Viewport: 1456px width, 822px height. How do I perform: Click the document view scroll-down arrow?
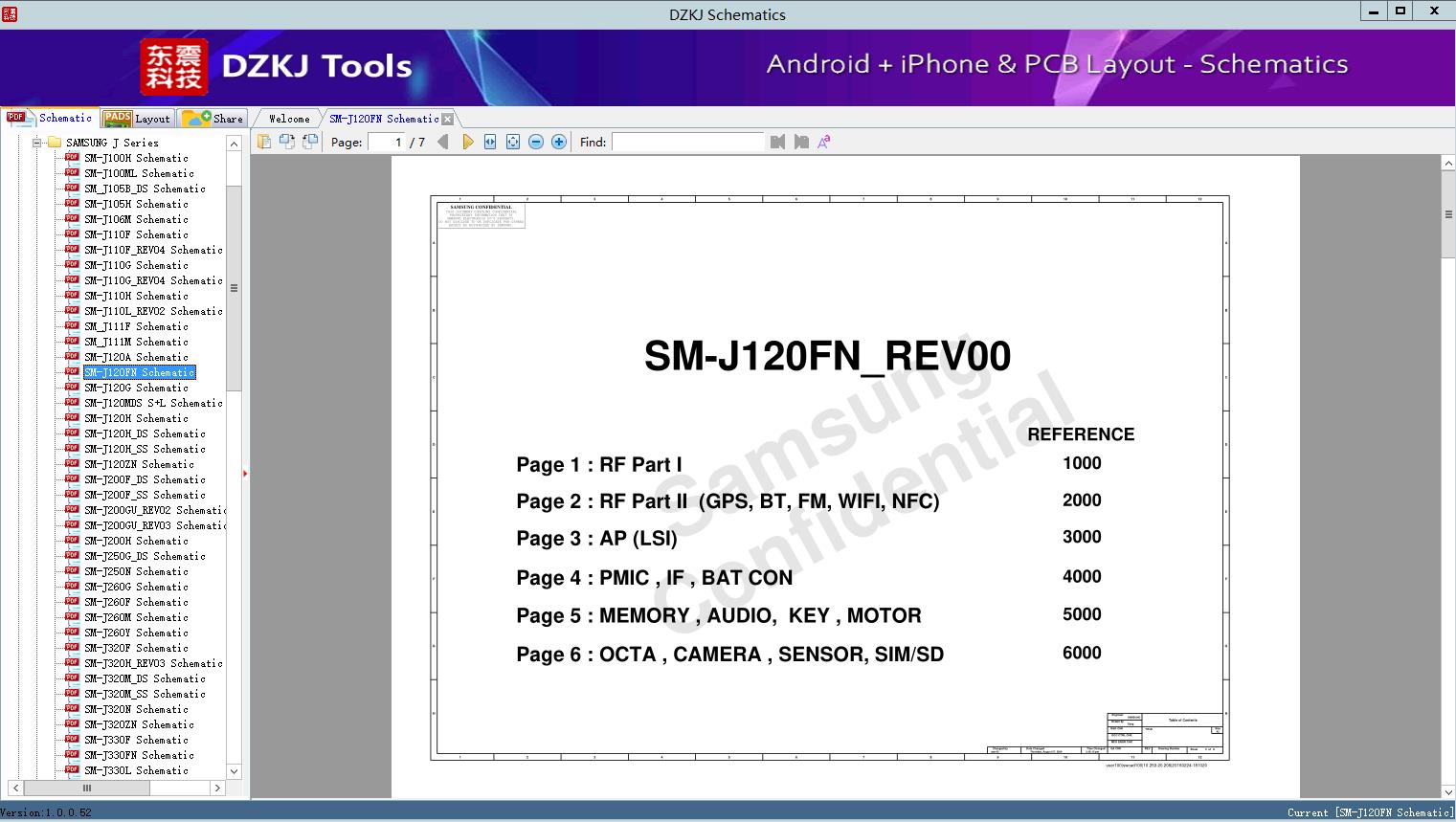[x=1448, y=791]
